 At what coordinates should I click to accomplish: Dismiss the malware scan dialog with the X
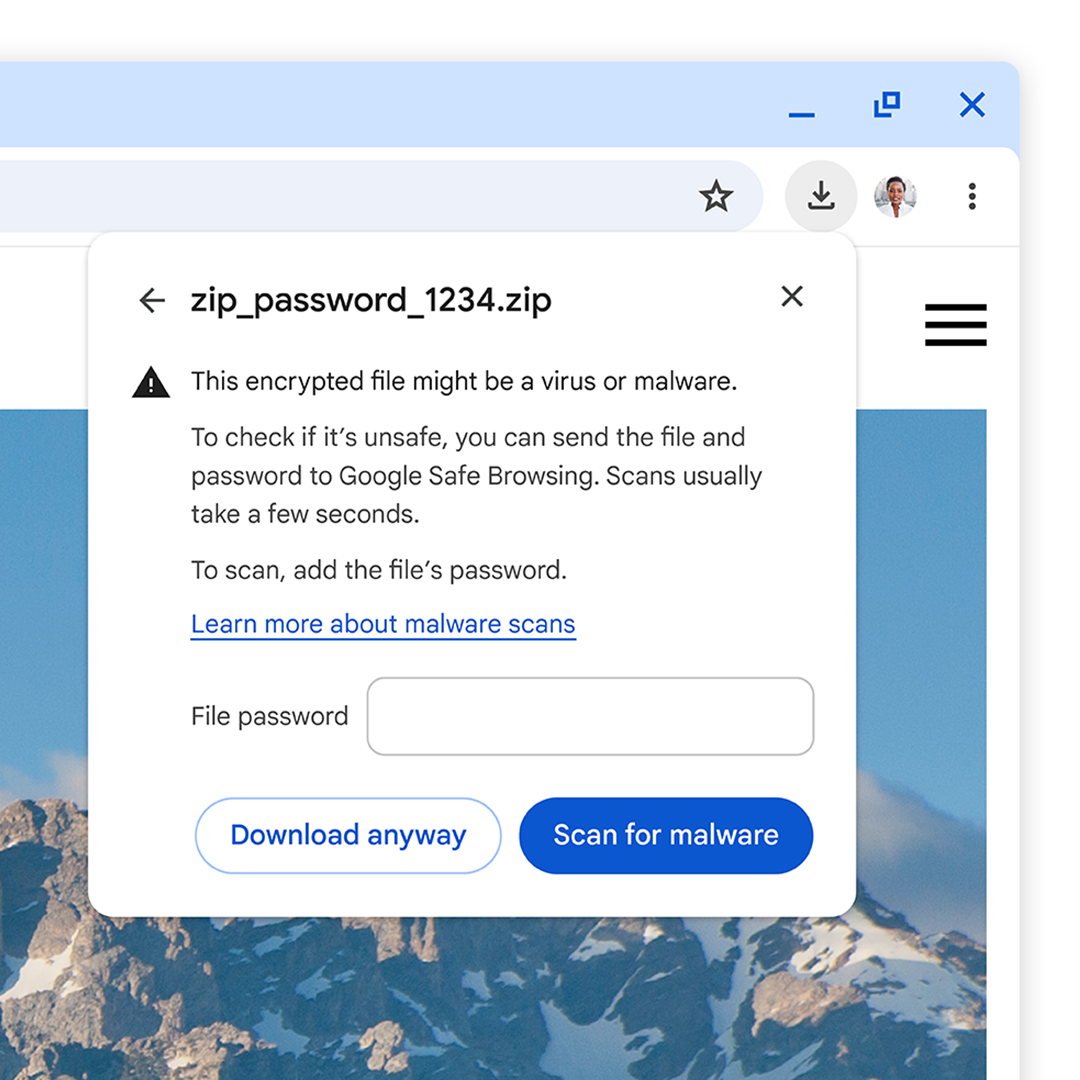tap(791, 296)
